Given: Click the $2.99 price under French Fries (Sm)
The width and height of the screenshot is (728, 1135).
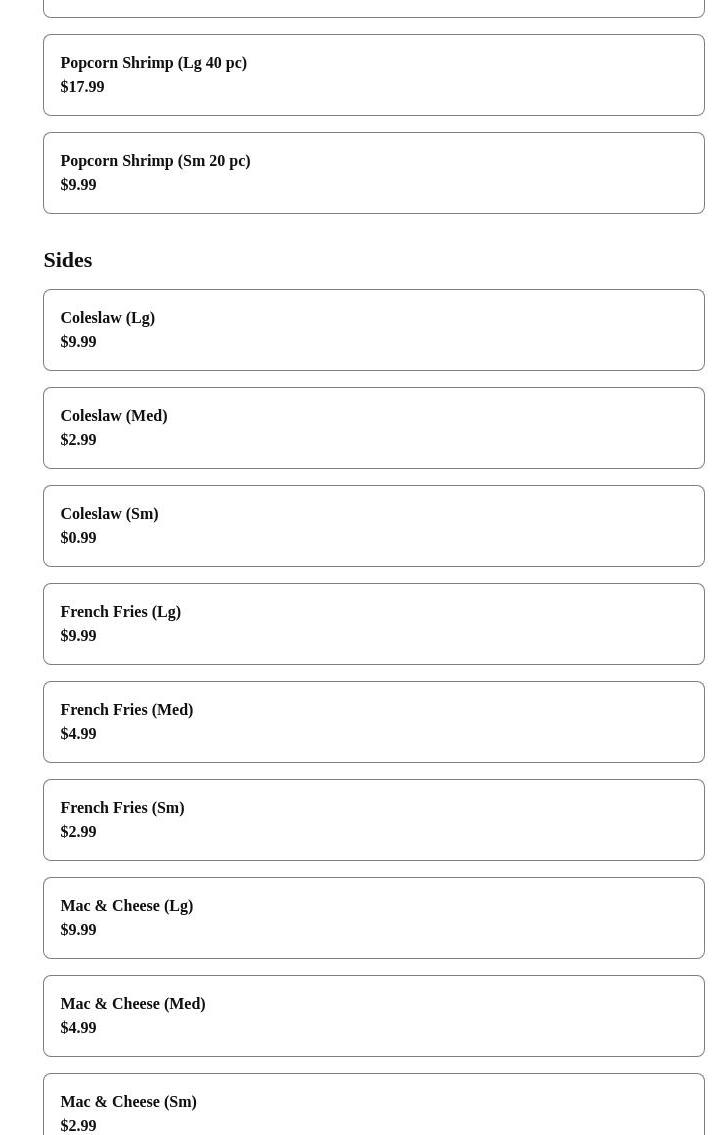Looking at the screenshot, I should [78, 832].
